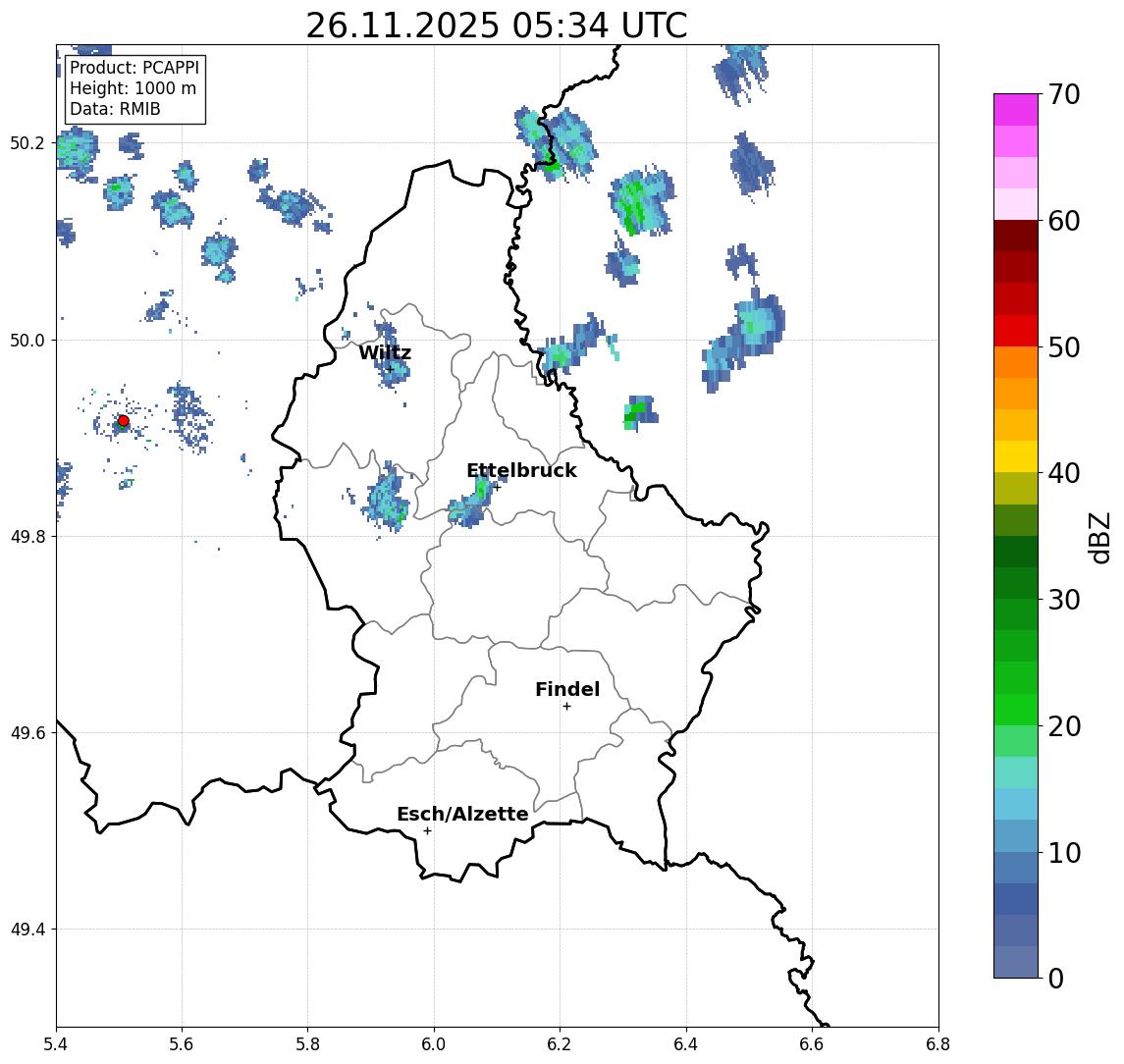1124x1064 pixels.
Task: Click the 'Data: RMIB' legend line
Action: [x=115, y=109]
